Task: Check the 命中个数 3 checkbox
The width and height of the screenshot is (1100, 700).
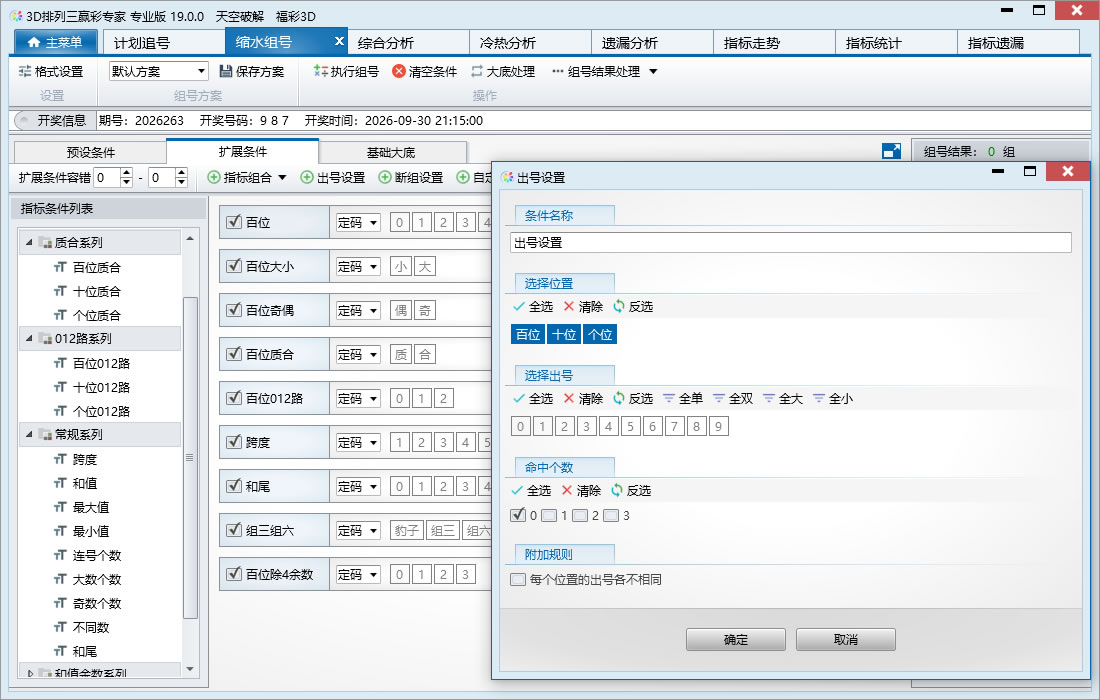Action: point(611,516)
